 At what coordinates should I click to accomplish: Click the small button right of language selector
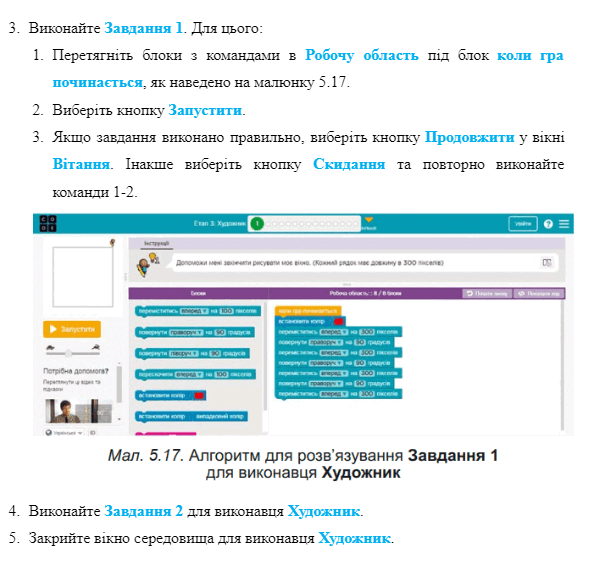click(x=92, y=433)
